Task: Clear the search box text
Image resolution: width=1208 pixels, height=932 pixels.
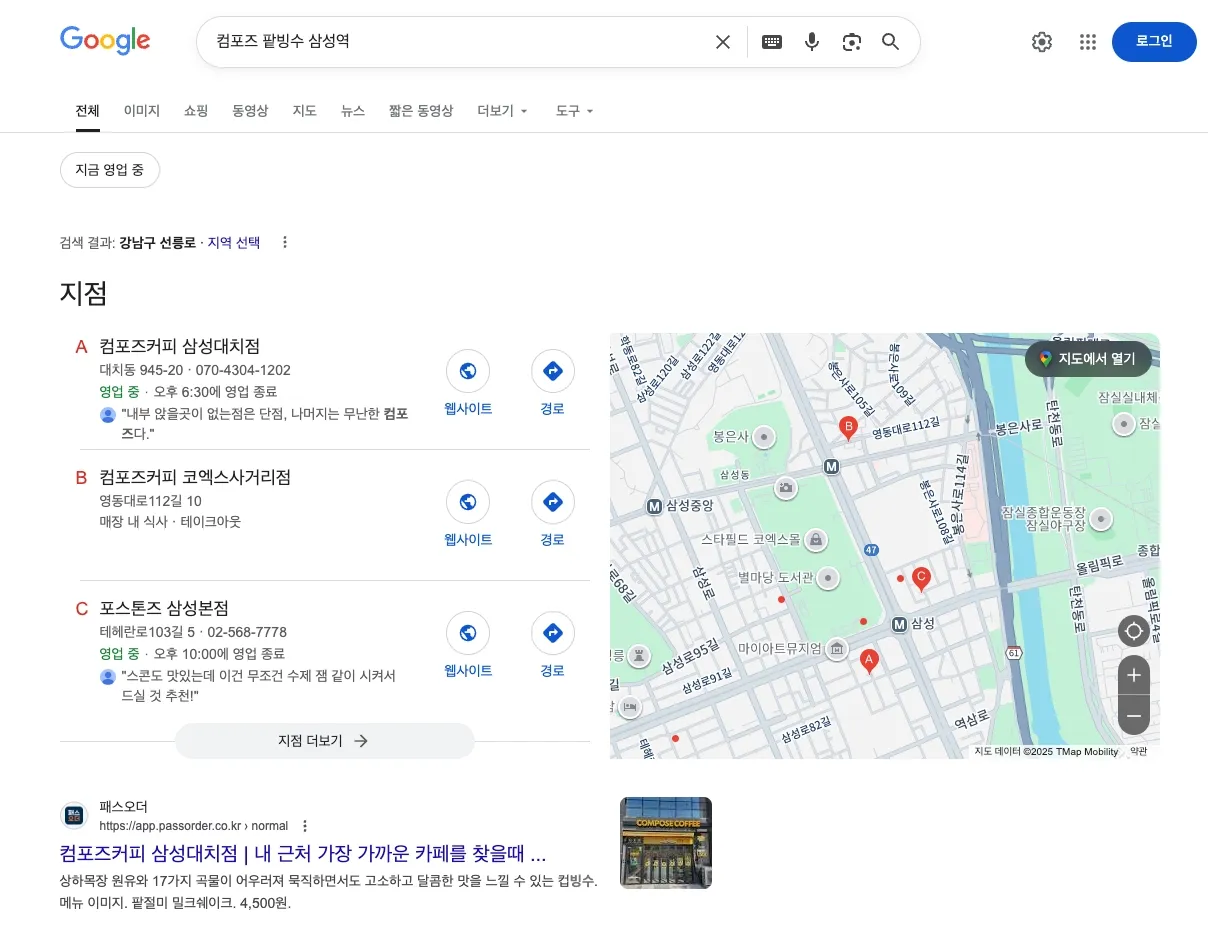Action: (x=723, y=42)
